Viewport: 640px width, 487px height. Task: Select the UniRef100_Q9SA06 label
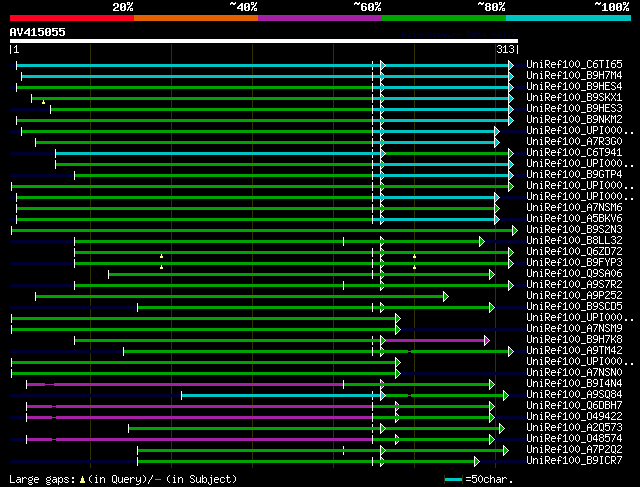coord(574,274)
